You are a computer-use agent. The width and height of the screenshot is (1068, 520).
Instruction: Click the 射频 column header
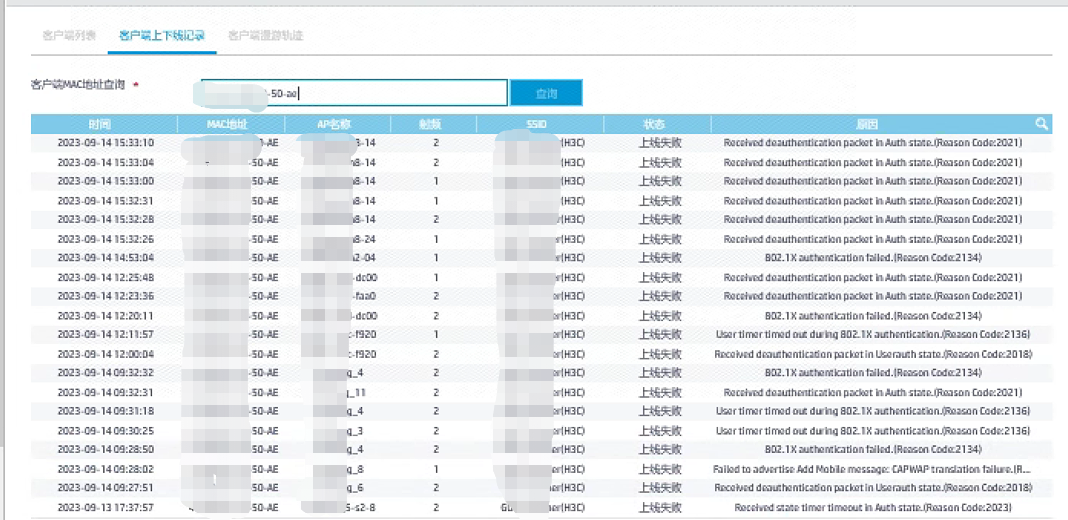tap(431, 125)
